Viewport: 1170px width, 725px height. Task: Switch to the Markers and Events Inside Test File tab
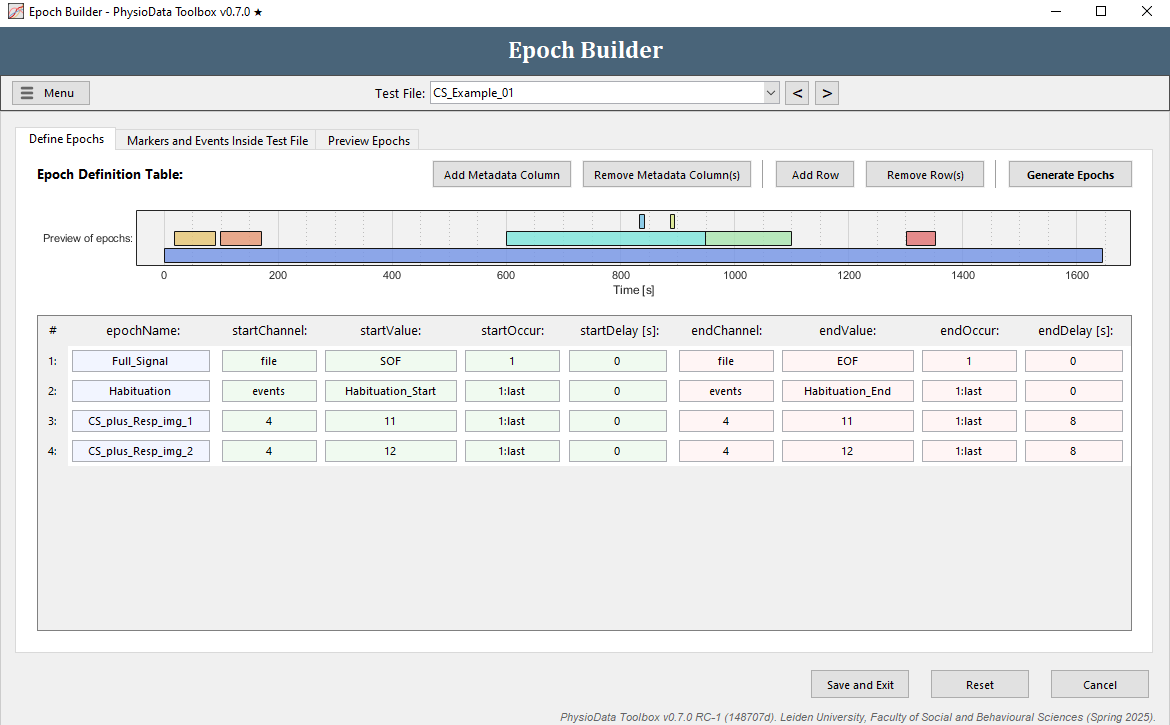point(216,140)
